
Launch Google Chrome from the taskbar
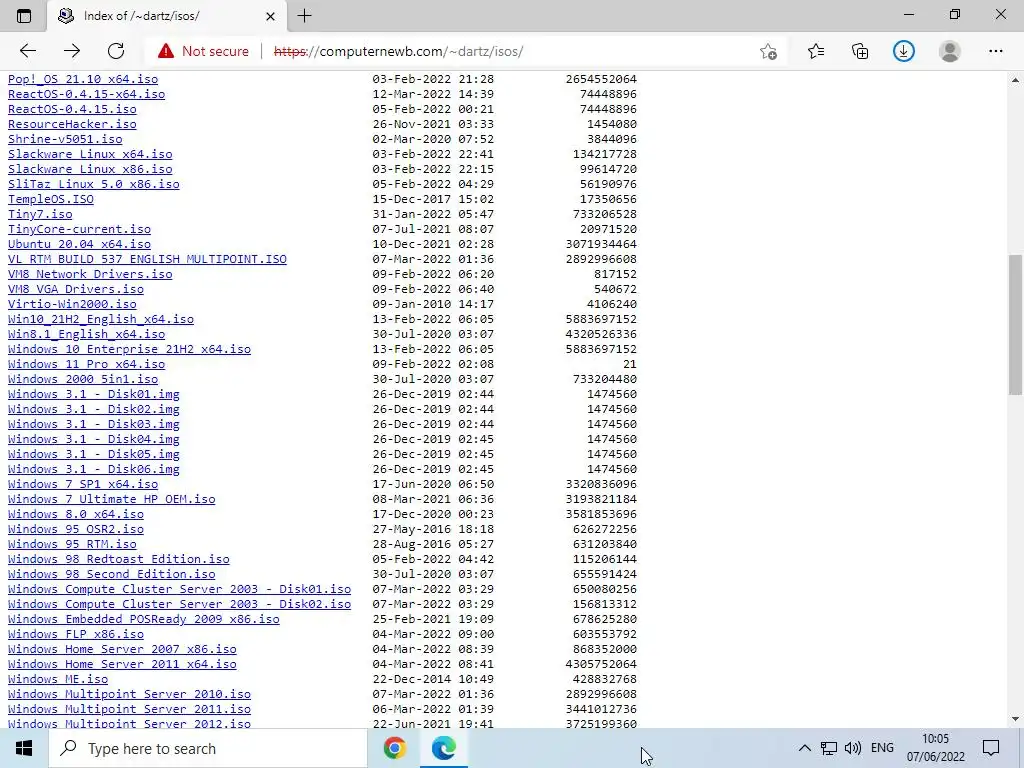coord(394,748)
